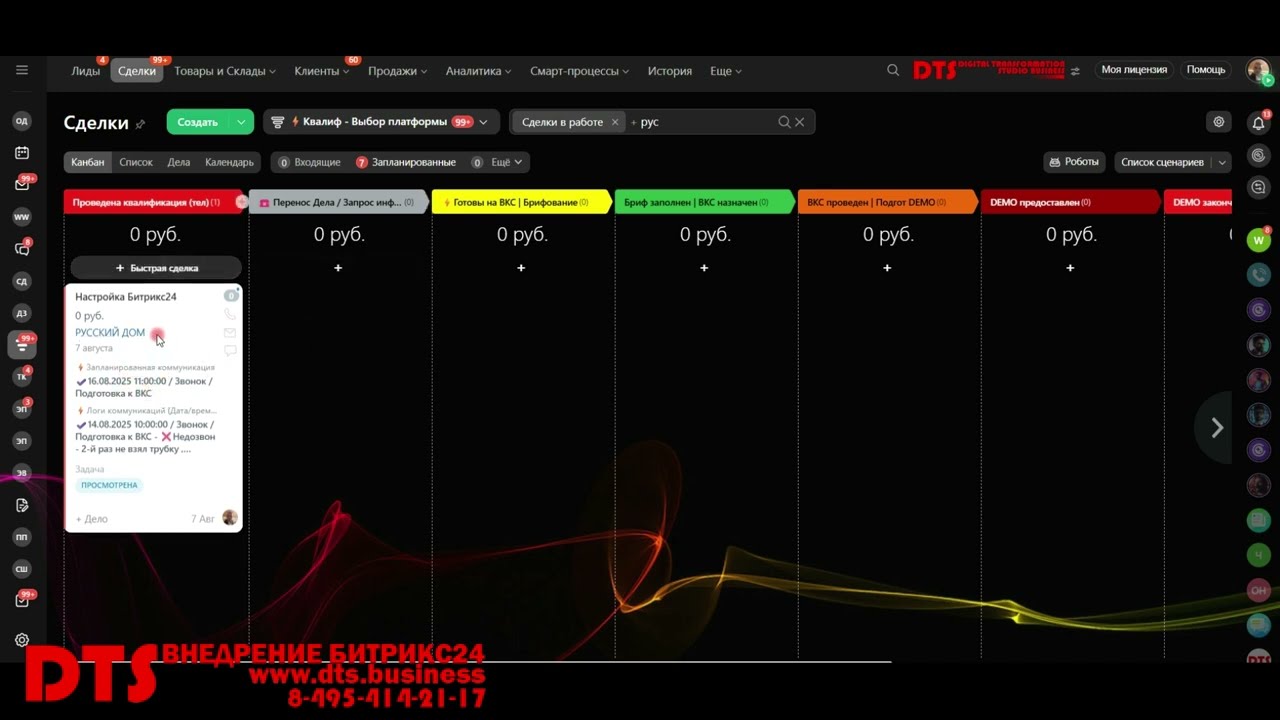
Task: Switch to the Список view
Action: (136, 162)
